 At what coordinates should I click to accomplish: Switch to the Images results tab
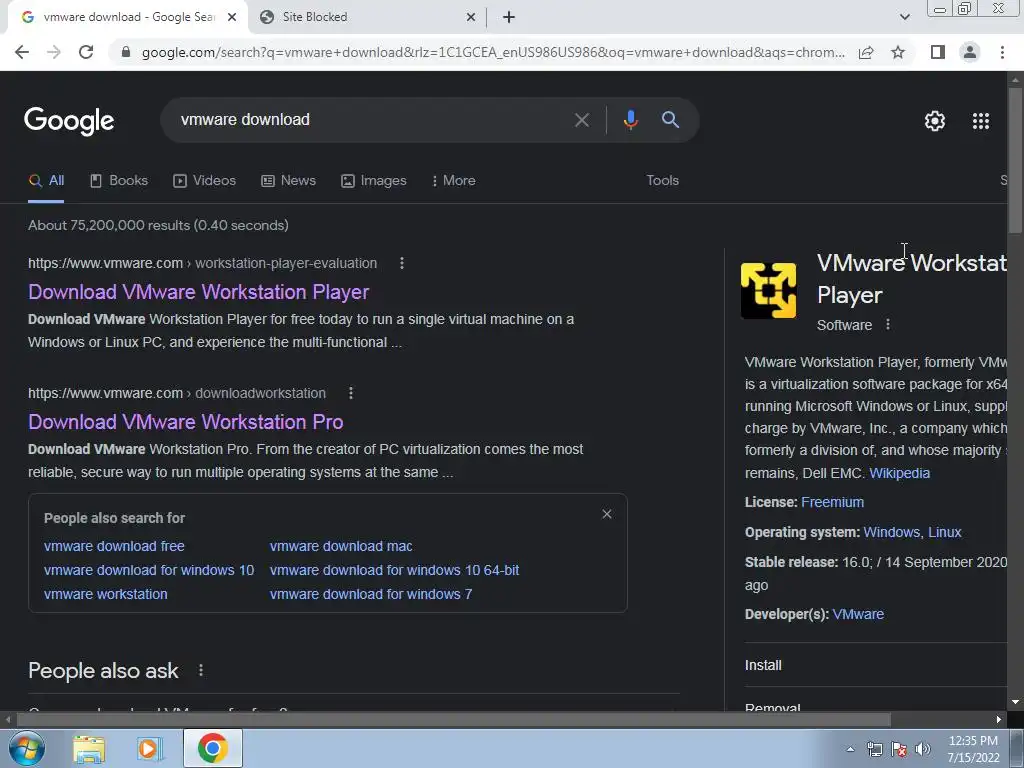(x=374, y=180)
